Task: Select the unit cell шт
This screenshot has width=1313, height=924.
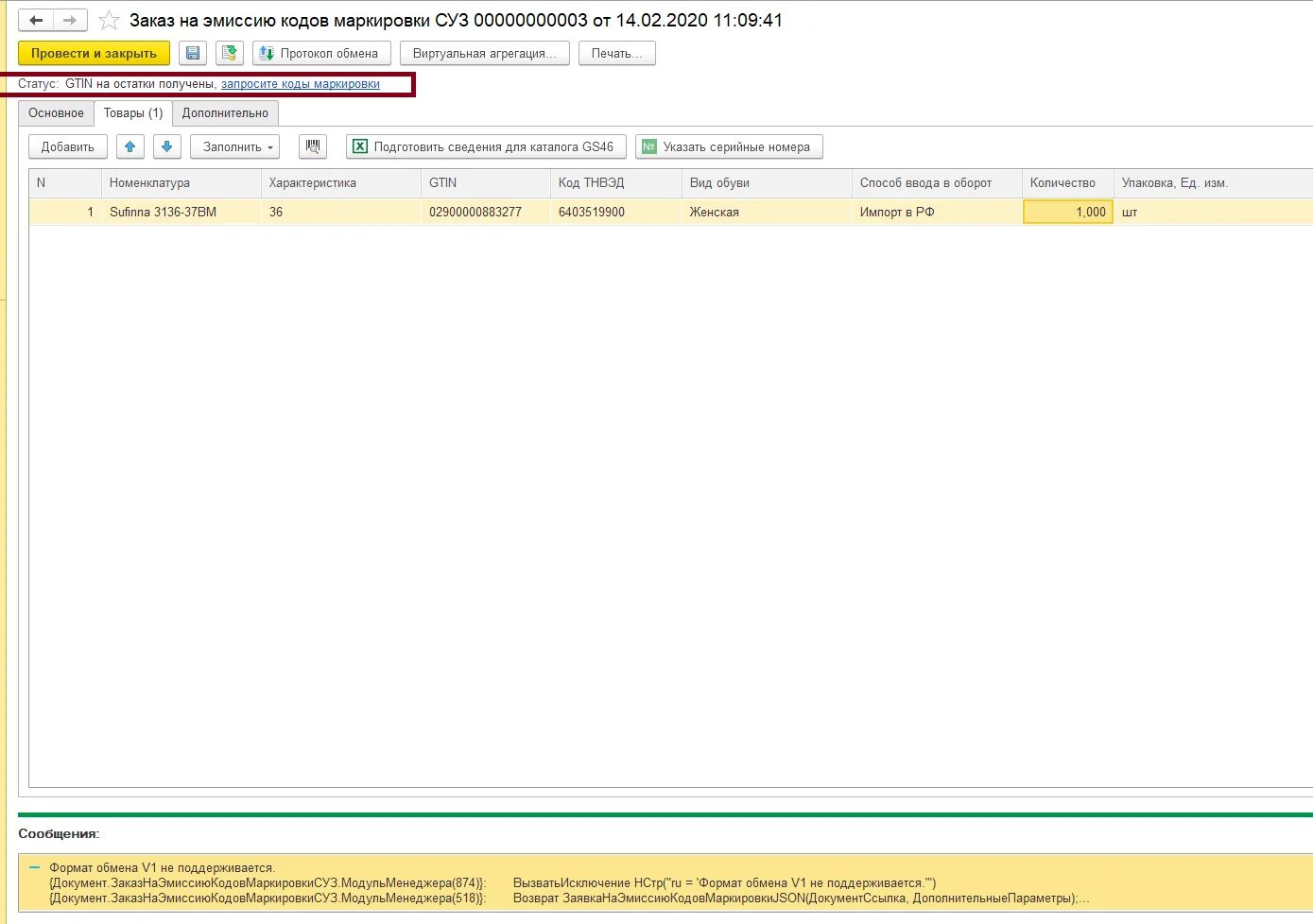Action: tap(1213, 212)
